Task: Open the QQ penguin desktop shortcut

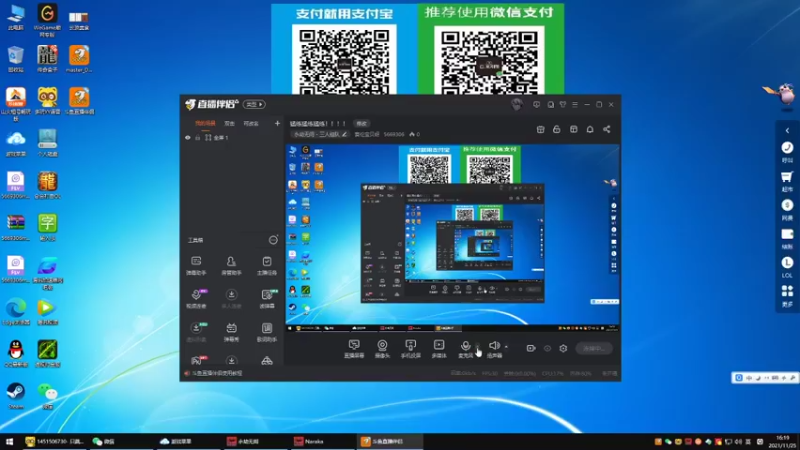Action: [x=16, y=354]
